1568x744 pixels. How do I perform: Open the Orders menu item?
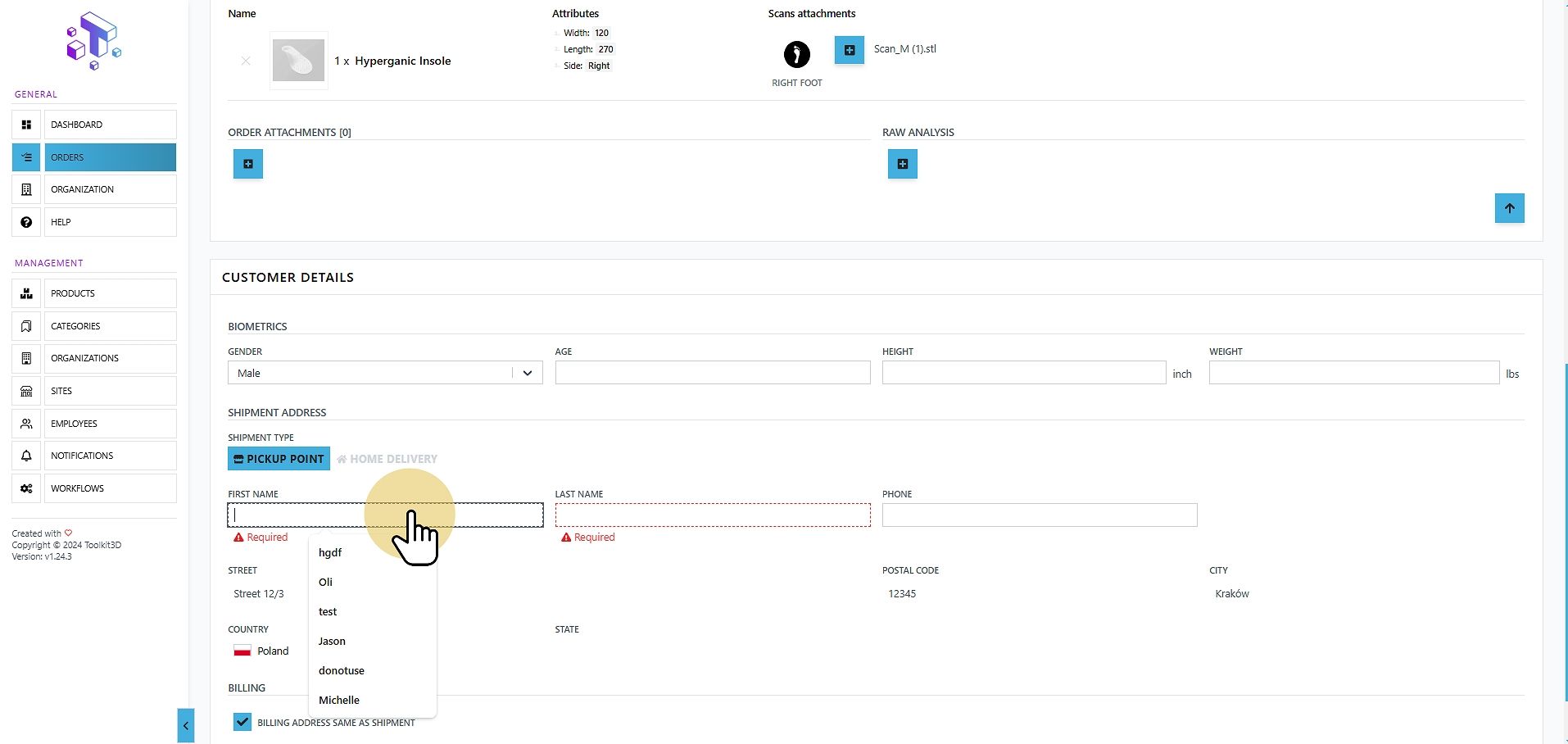(110, 157)
